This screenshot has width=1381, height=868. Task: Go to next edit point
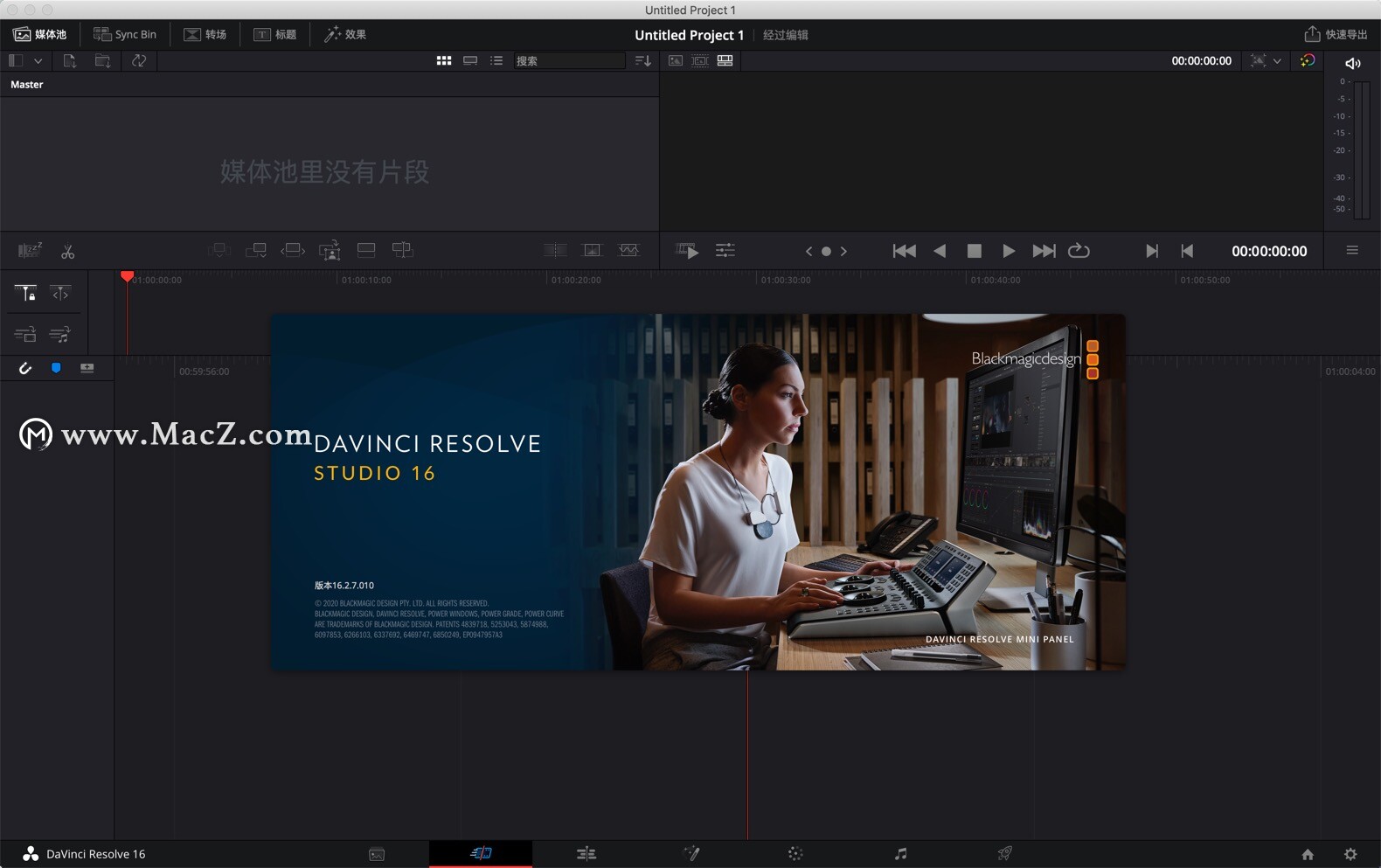click(x=1152, y=251)
